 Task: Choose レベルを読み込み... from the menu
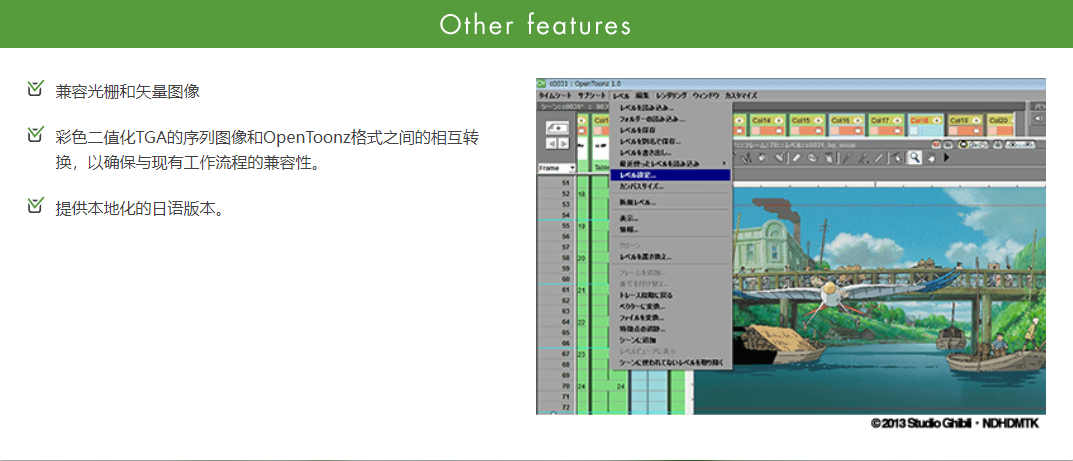671,108
